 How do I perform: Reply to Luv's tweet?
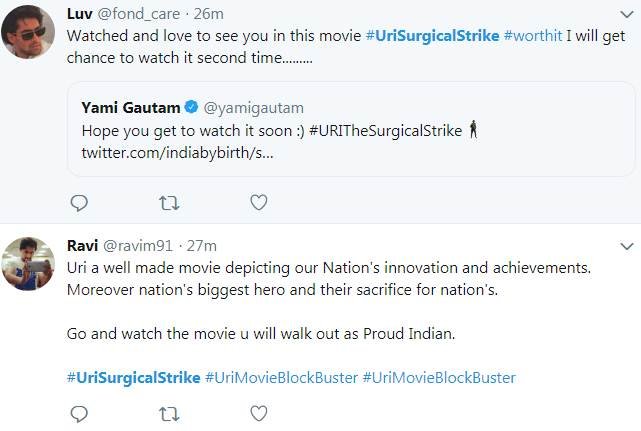80,203
